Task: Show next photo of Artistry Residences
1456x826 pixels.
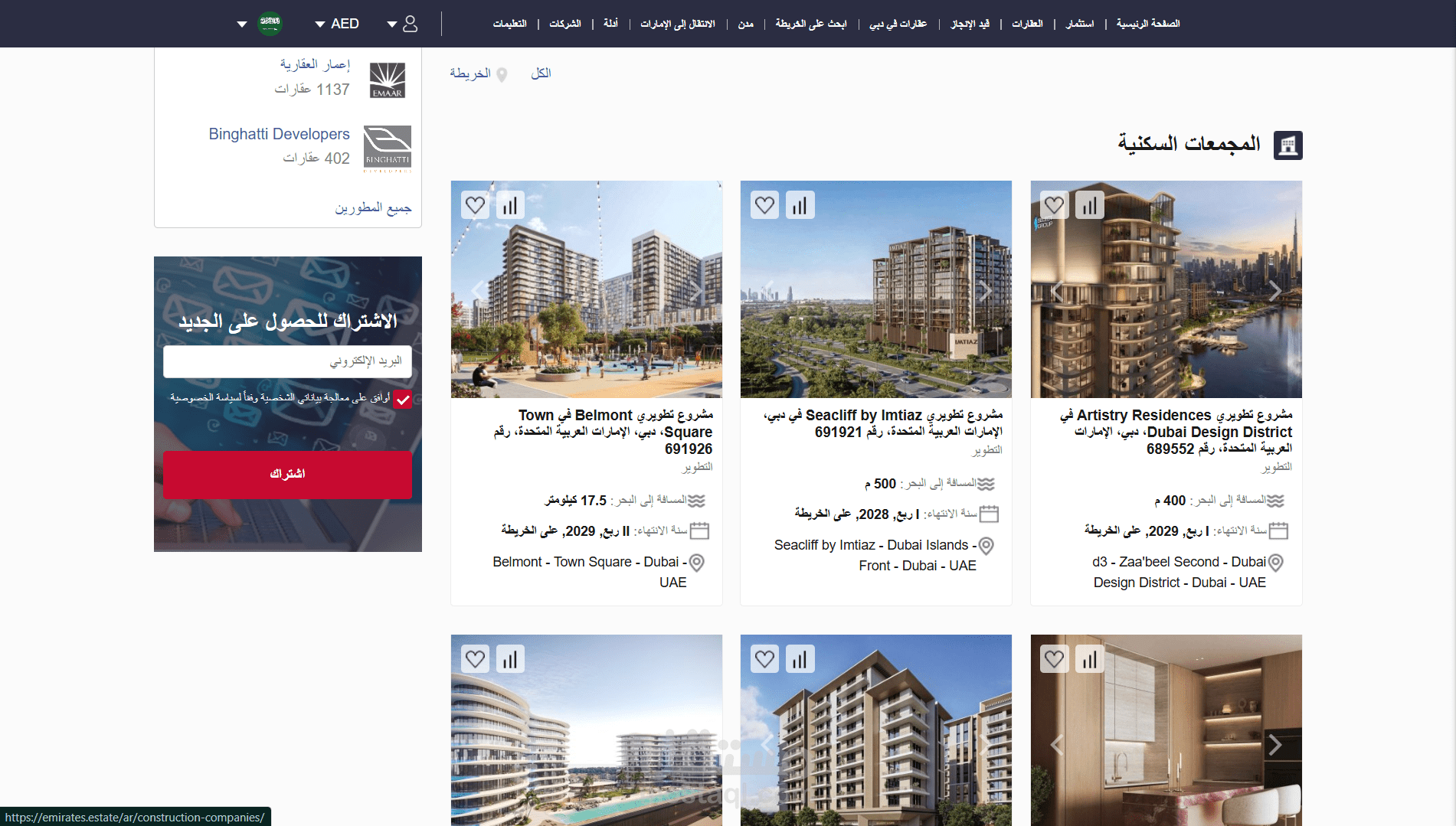Action: pos(1274,290)
